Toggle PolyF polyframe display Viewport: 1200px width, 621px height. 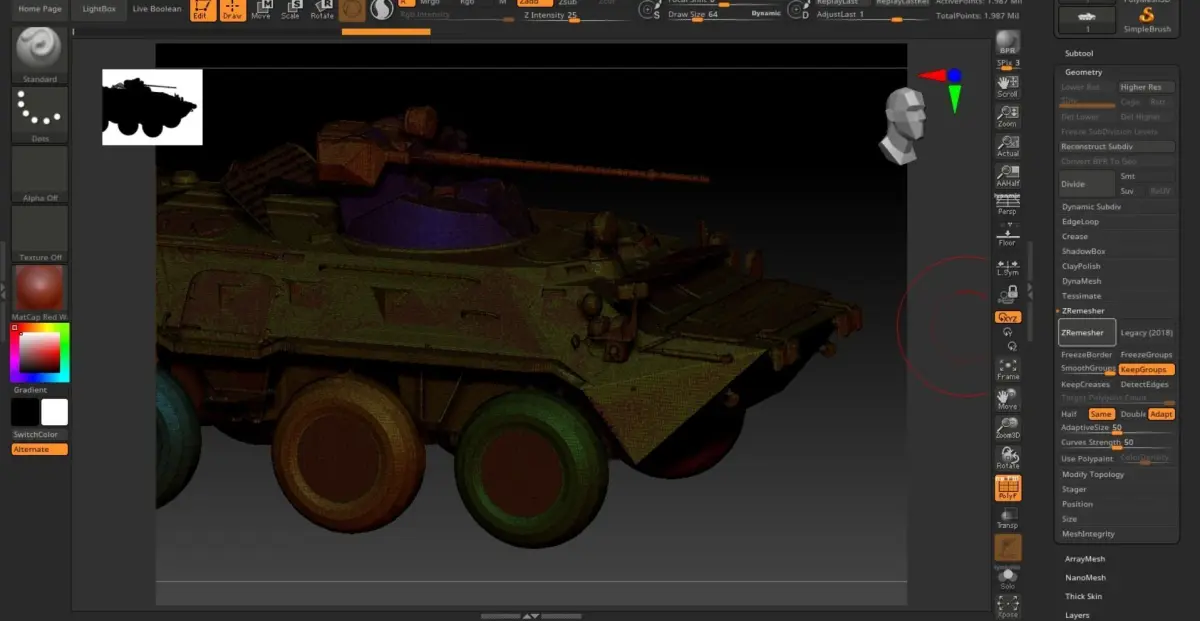[x=1007, y=488]
